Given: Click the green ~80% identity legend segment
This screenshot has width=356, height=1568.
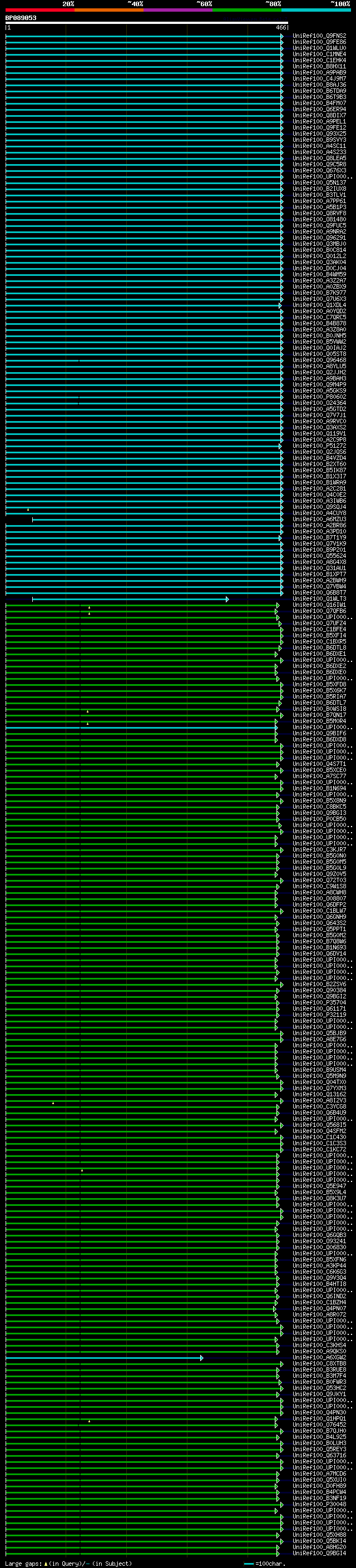Looking at the screenshot, I should pos(247,10).
